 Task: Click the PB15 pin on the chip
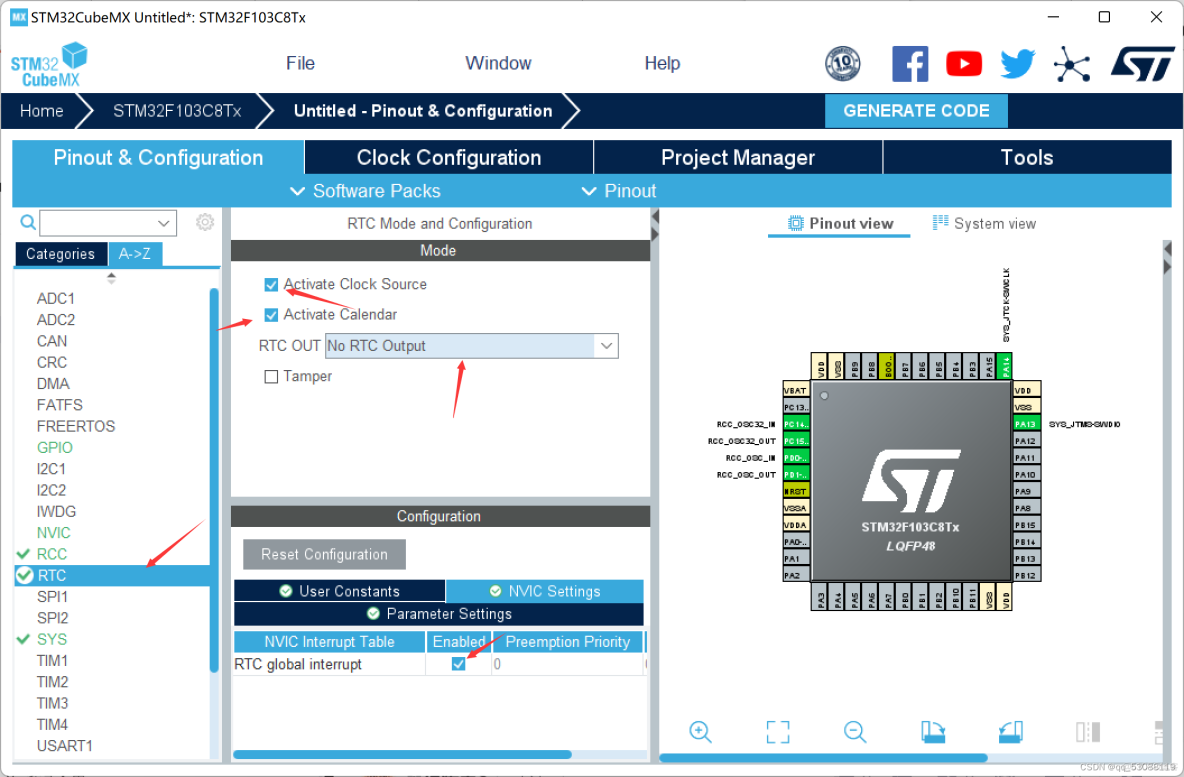click(x=1027, y=525)
